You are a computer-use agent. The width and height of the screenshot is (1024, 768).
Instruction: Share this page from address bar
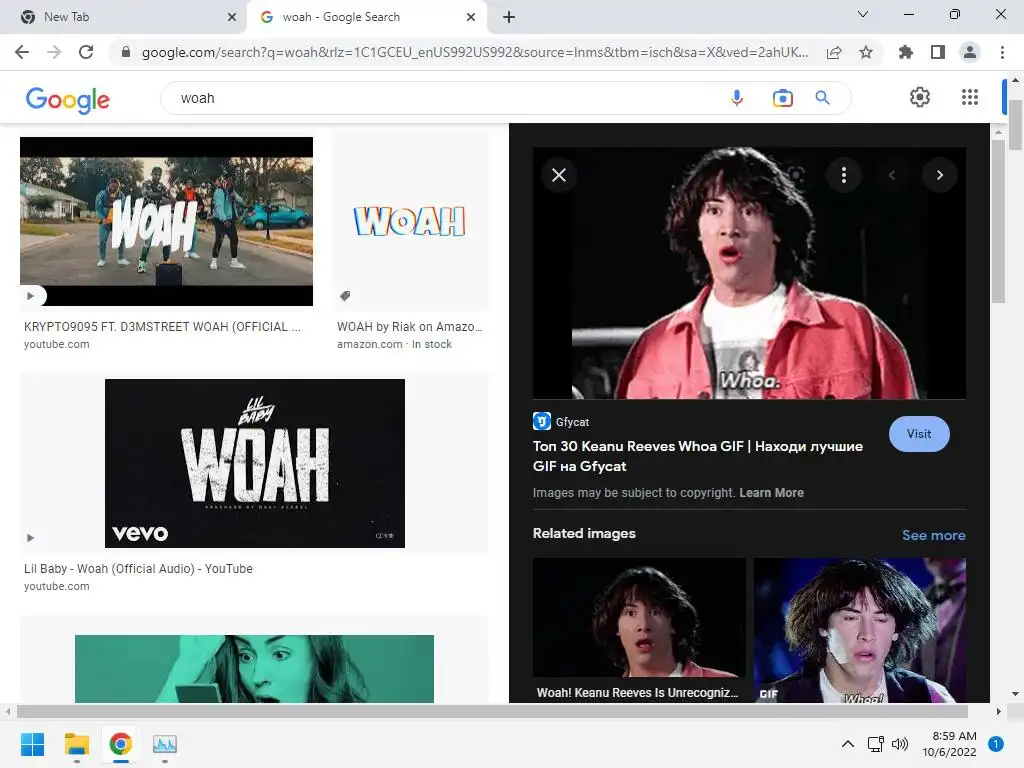point(834,52)
